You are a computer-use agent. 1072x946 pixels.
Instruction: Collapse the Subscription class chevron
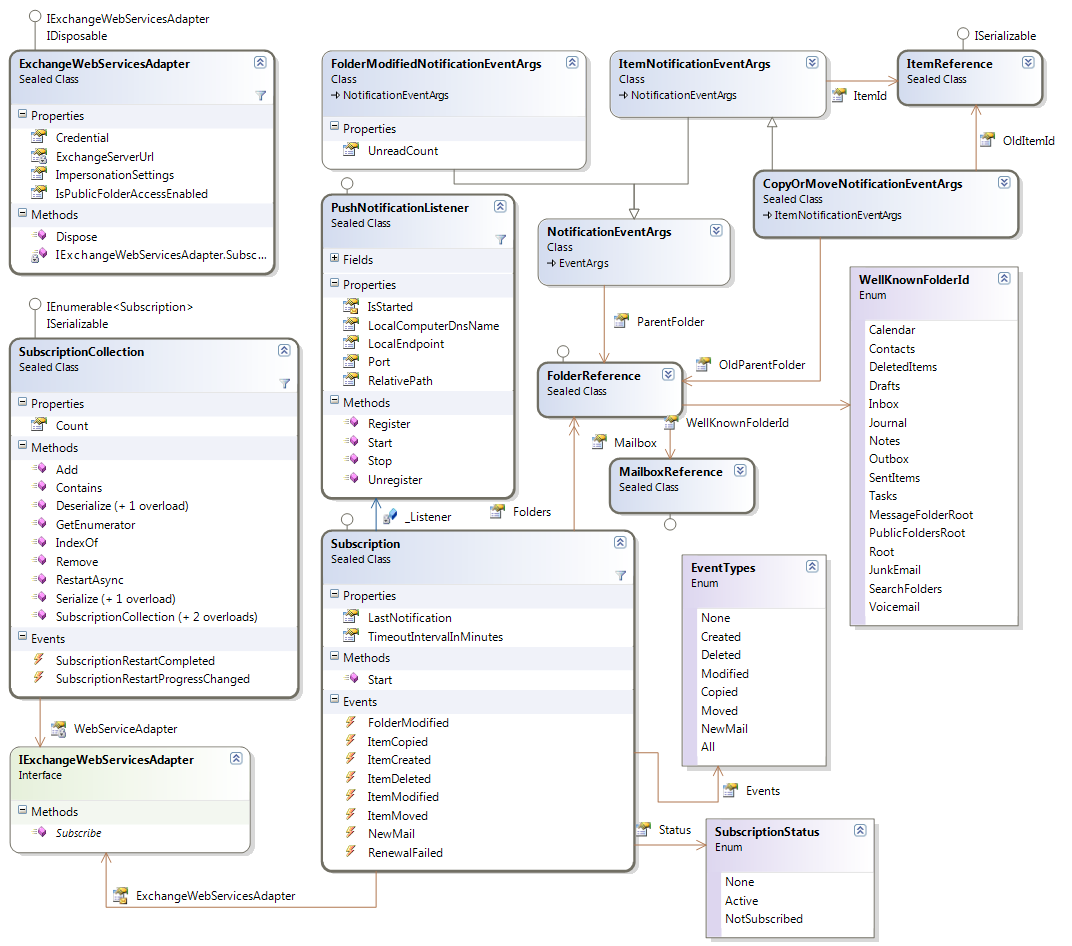(x=620, y=542)
